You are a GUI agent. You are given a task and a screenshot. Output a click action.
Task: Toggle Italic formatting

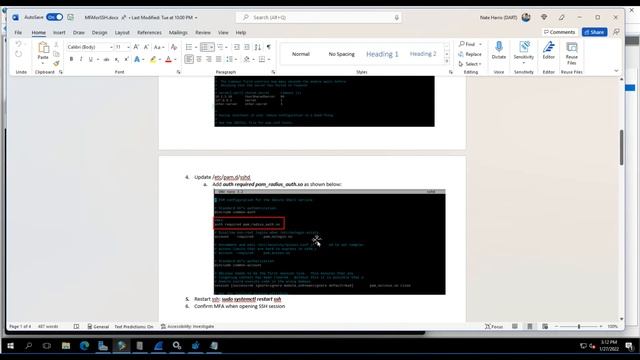tap(81, 60)
